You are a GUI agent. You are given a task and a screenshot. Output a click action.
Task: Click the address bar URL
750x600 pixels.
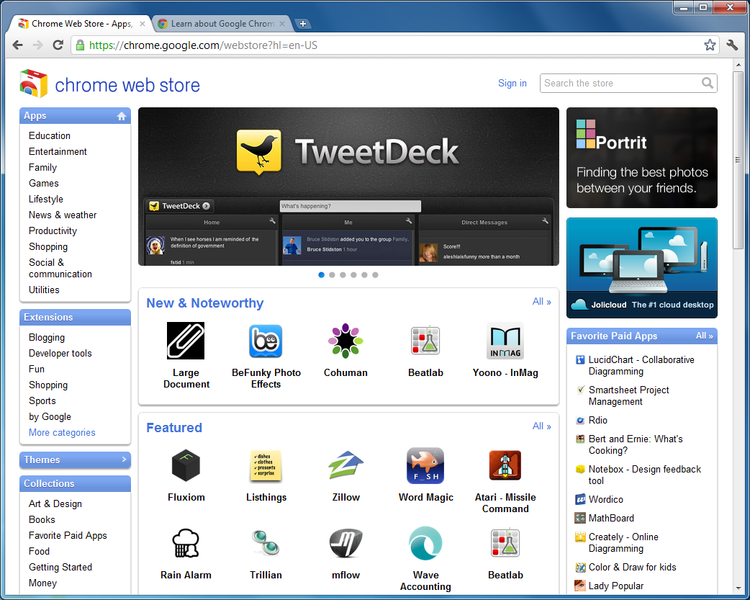(203, 45)
